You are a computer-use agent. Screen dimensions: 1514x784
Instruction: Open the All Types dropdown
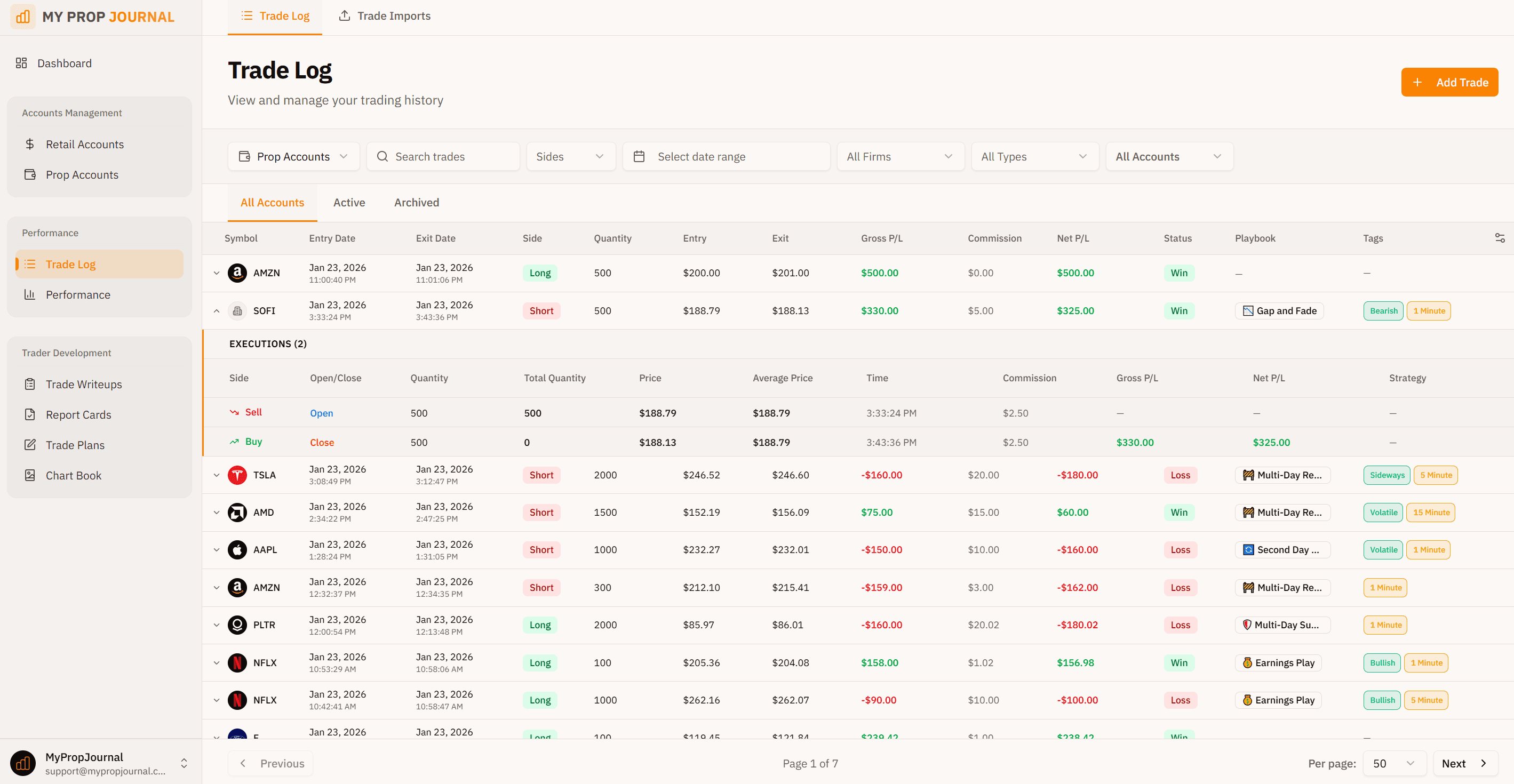(1034, 156)
